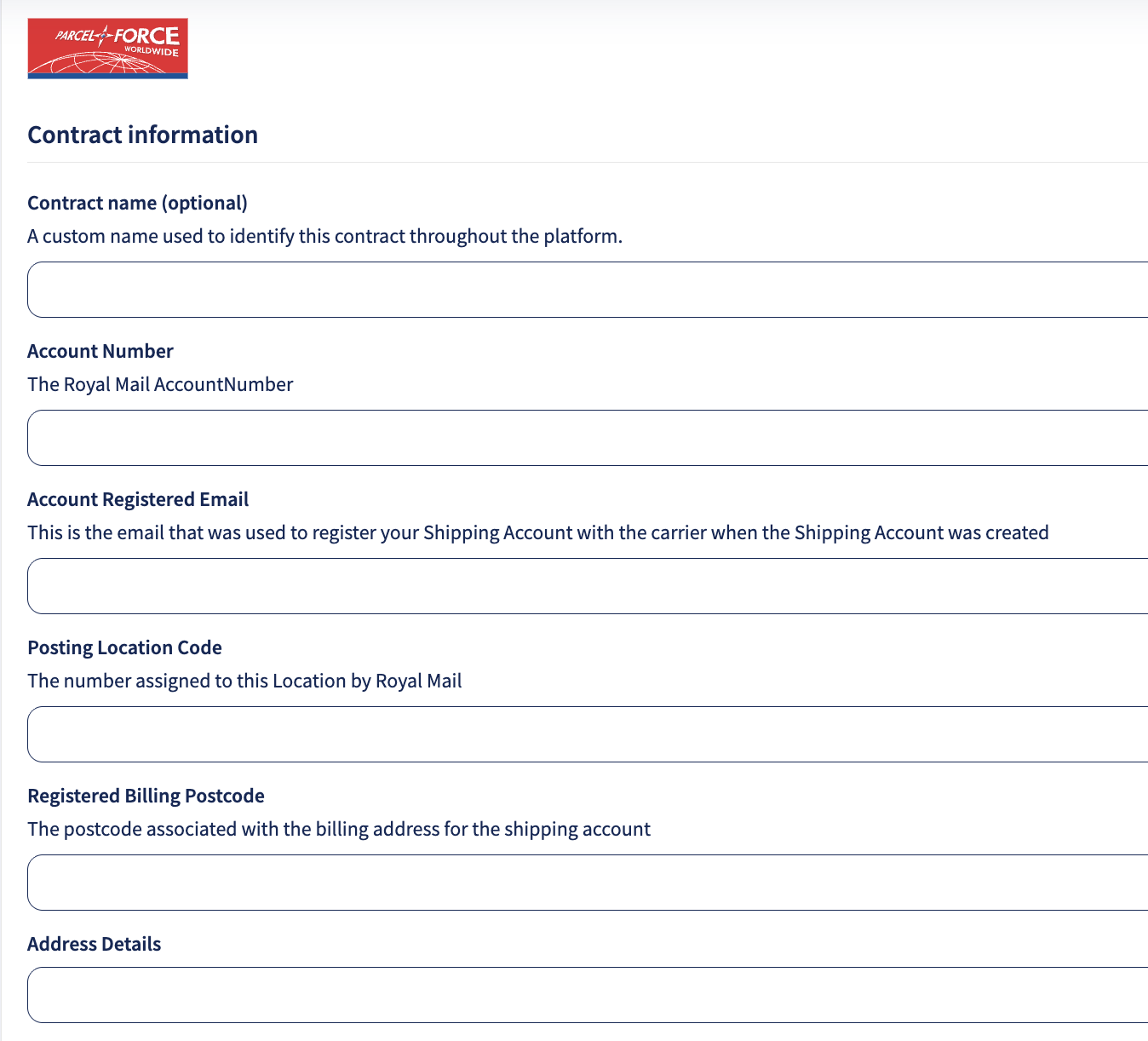The height and width of the screenshot is (1041, 1148).
Task: Click the email registration description text
Action: tap(537, 532)
